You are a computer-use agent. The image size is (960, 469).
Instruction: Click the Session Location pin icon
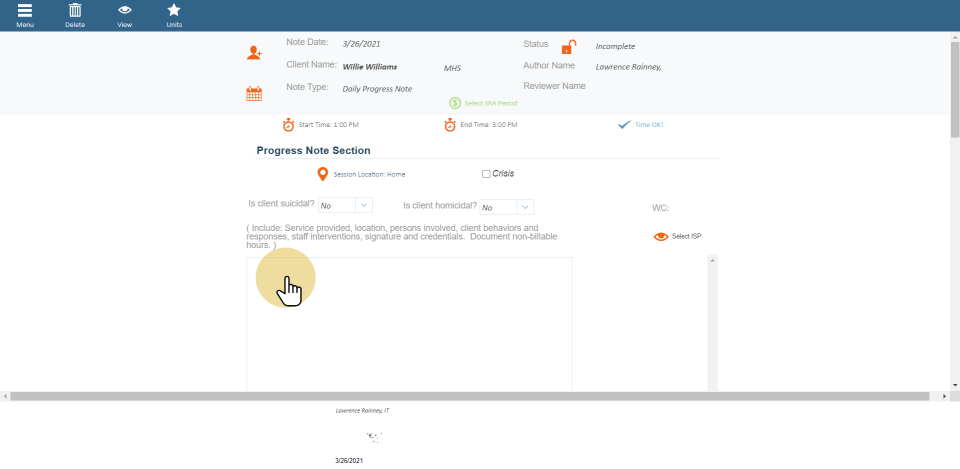322,174
